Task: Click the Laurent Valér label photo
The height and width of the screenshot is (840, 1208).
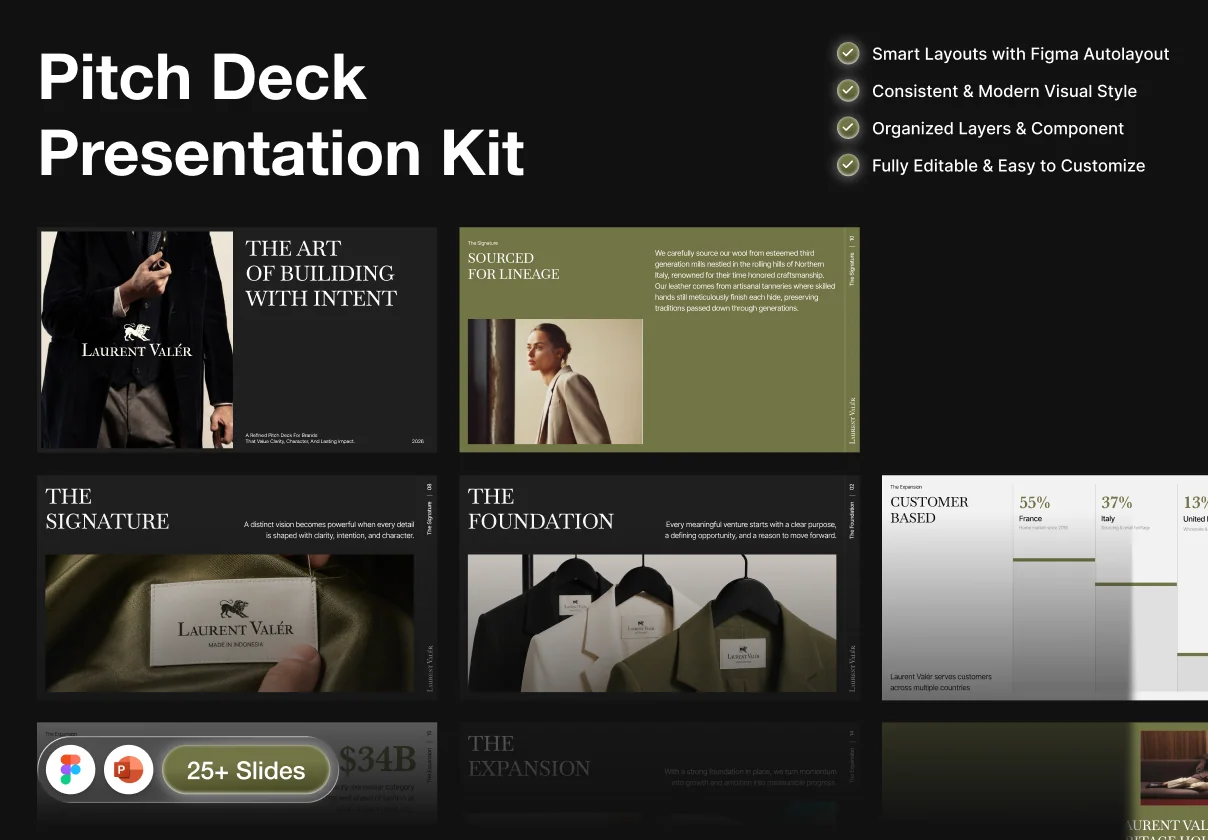Action: (230, 623)
